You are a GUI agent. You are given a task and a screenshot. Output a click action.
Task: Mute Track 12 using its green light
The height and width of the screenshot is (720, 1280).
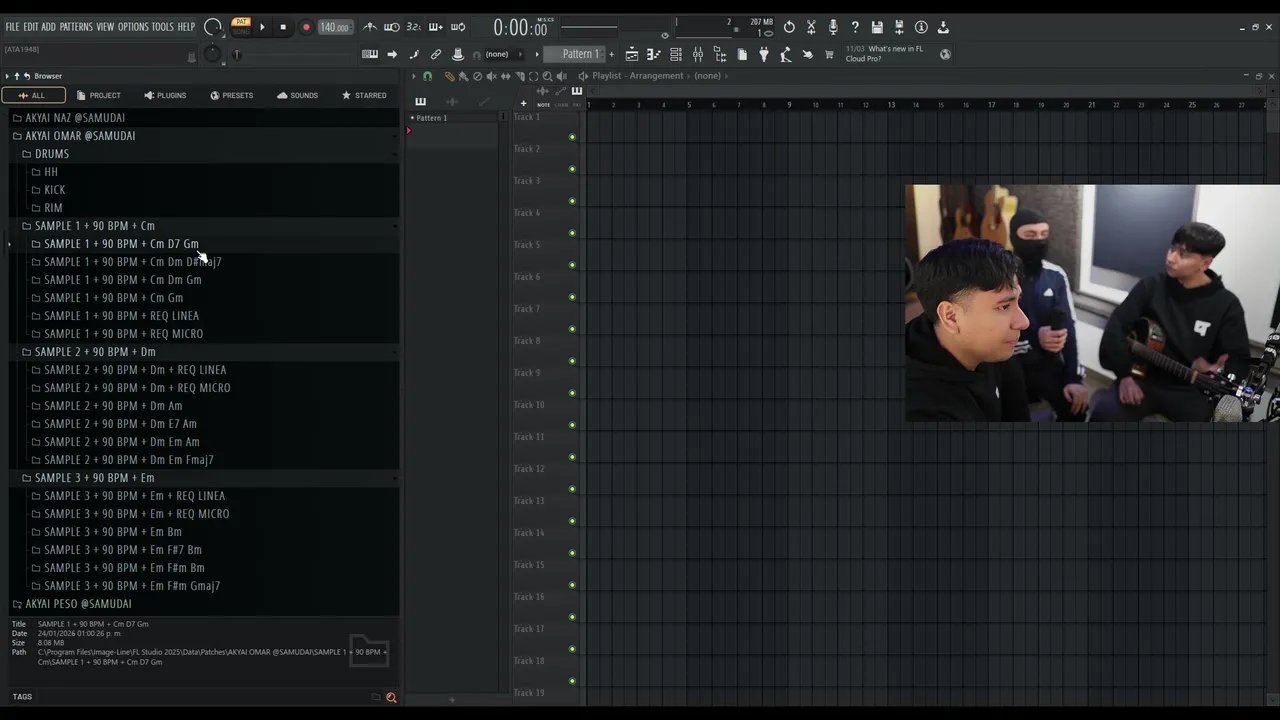pos(572,489)
